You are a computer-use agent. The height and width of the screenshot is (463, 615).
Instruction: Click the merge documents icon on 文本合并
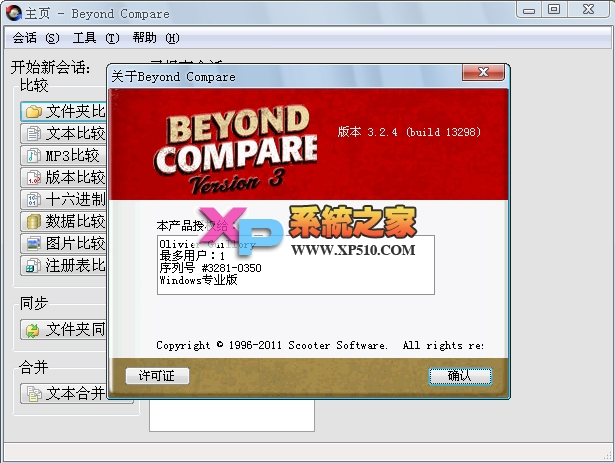tap(34, 394)
